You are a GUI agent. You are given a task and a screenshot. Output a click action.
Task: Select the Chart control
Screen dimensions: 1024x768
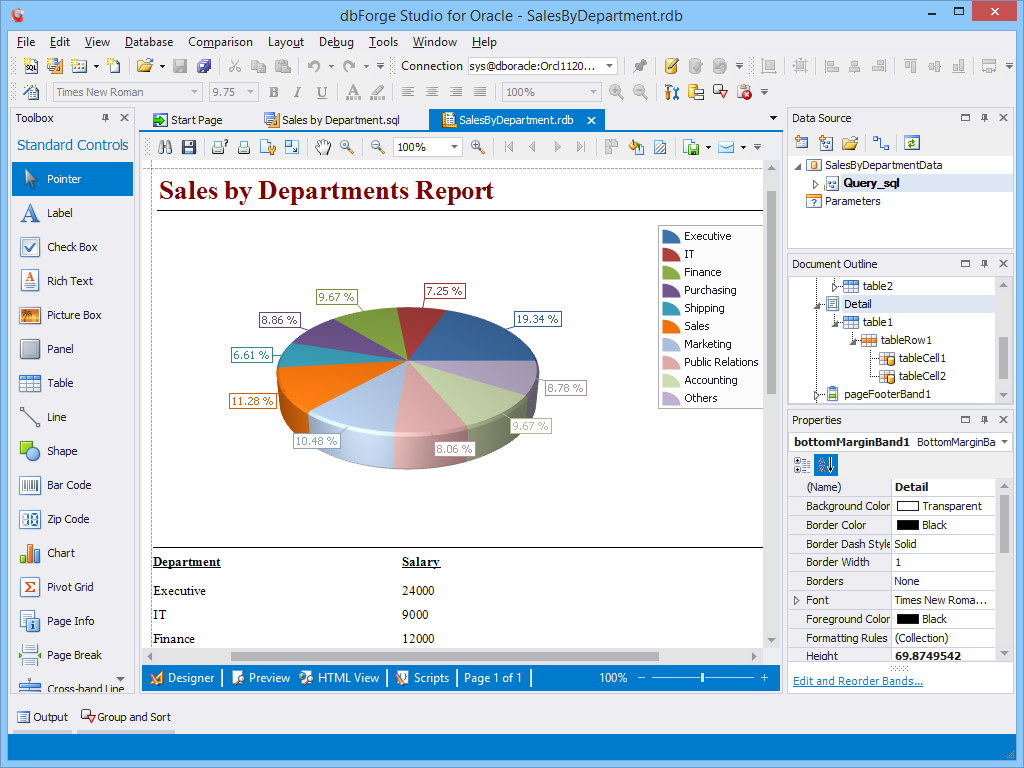point(72,552)
